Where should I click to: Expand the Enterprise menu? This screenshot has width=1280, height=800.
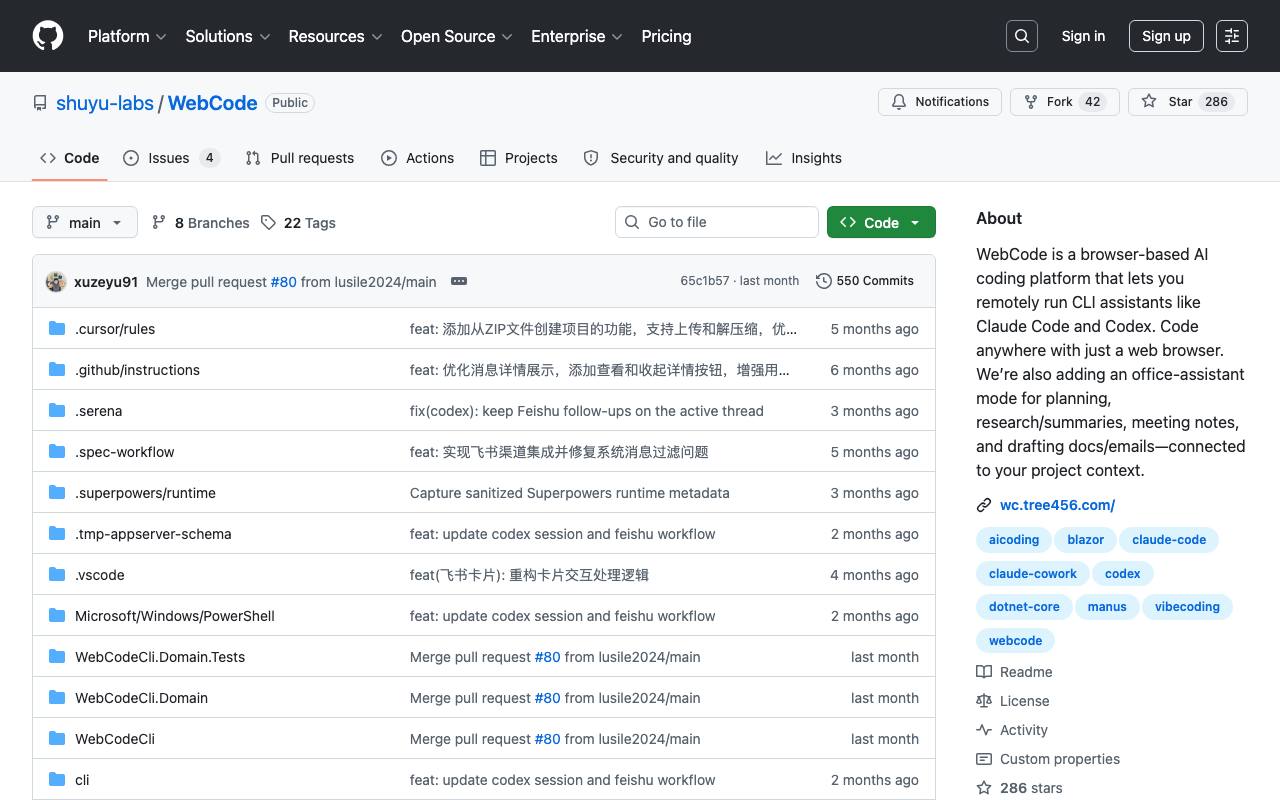[577, 36]
